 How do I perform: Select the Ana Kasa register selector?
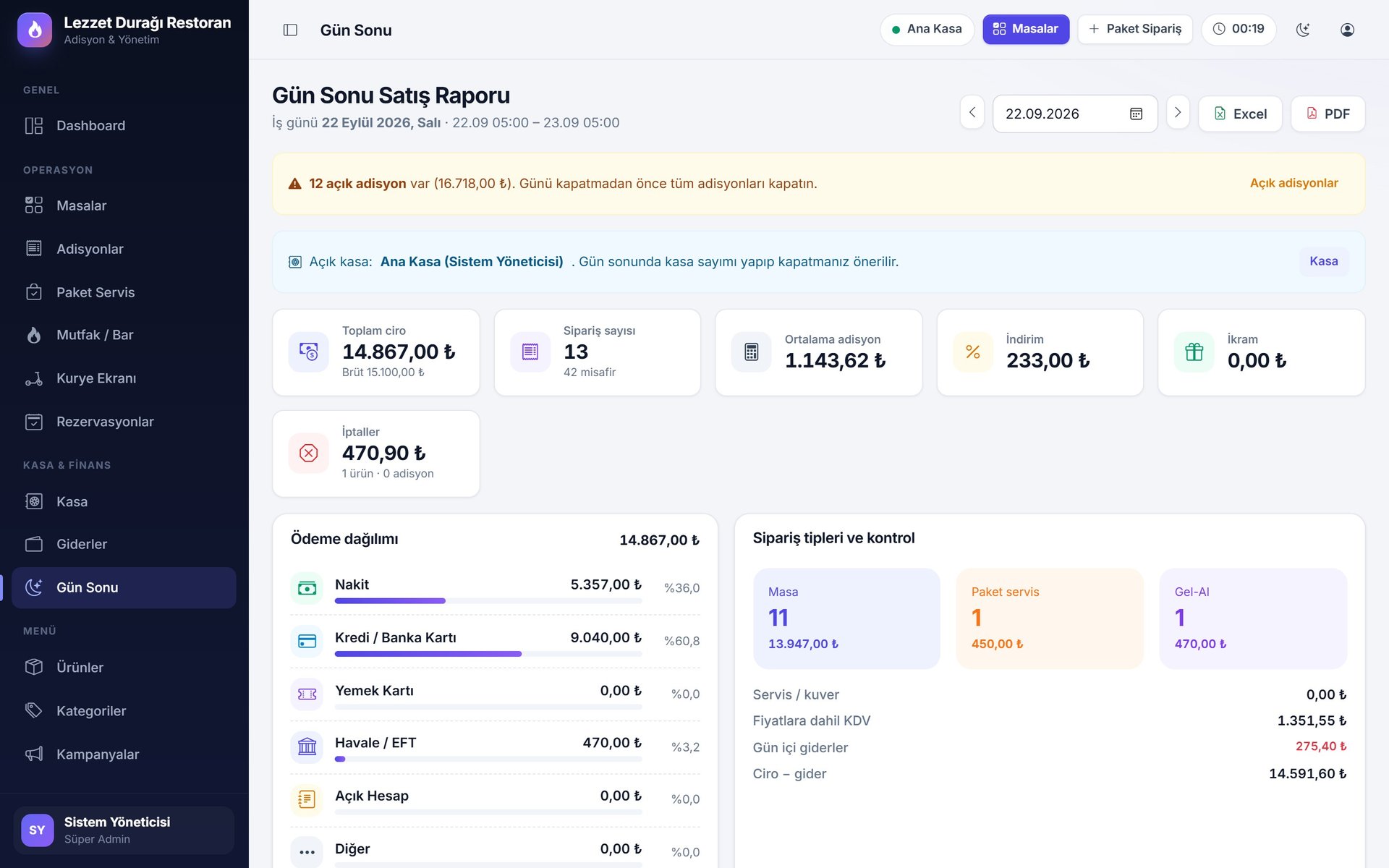click(927, 30)
